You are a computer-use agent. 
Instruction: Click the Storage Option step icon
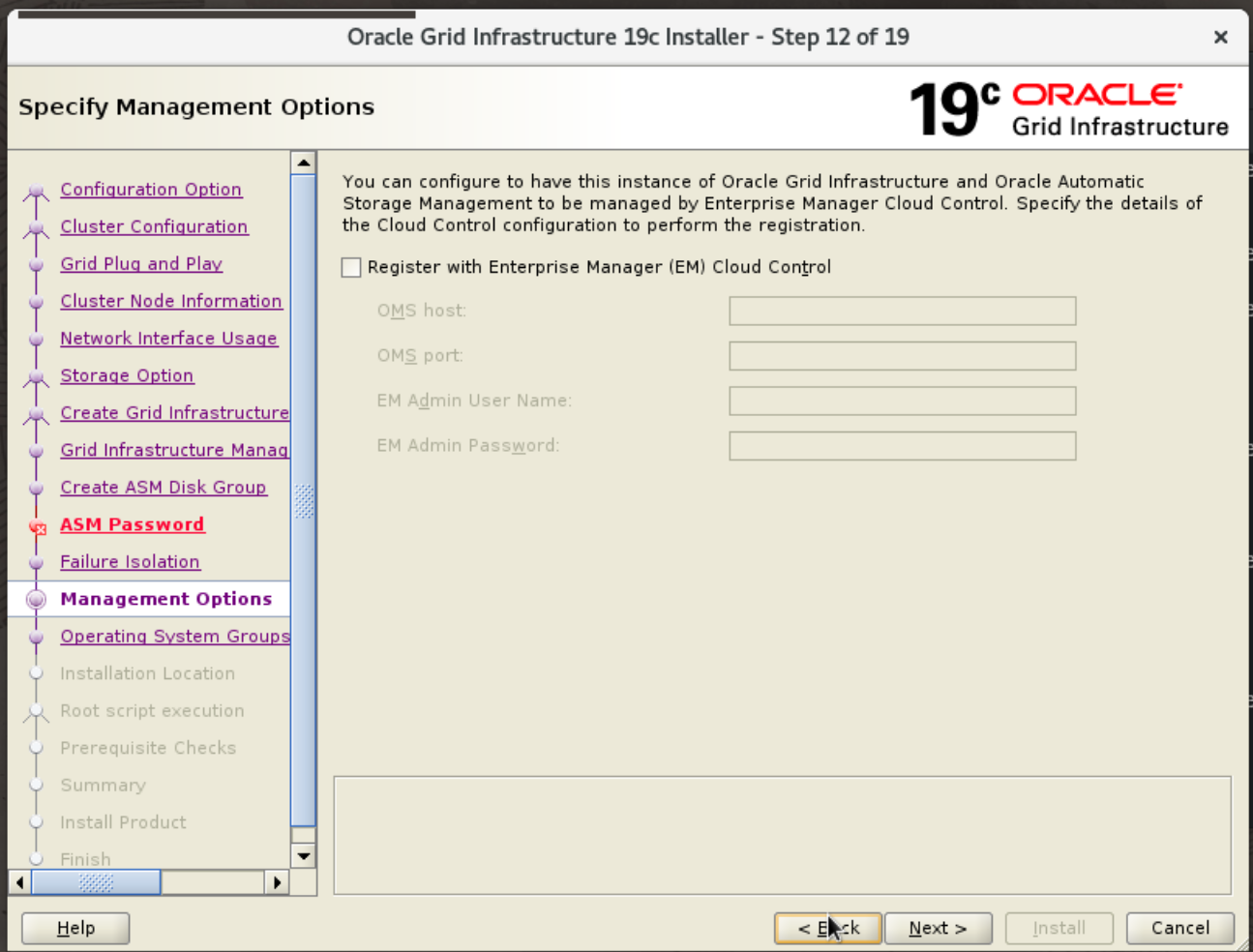pyautogui.click(x=36, y=377)
